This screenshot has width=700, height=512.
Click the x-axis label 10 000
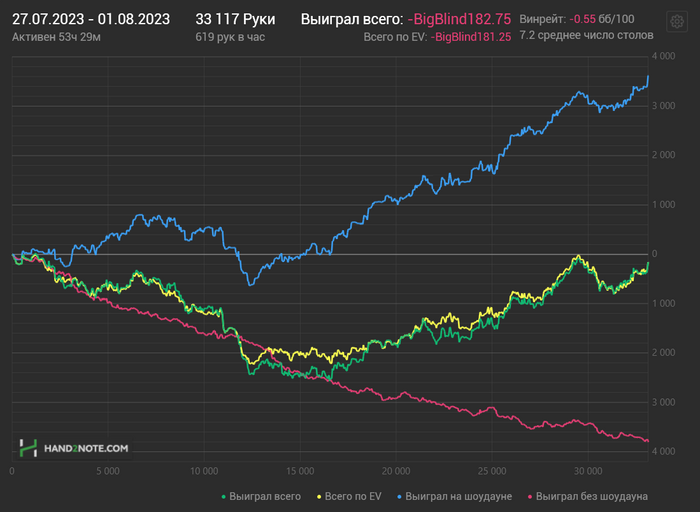(204, 471)
